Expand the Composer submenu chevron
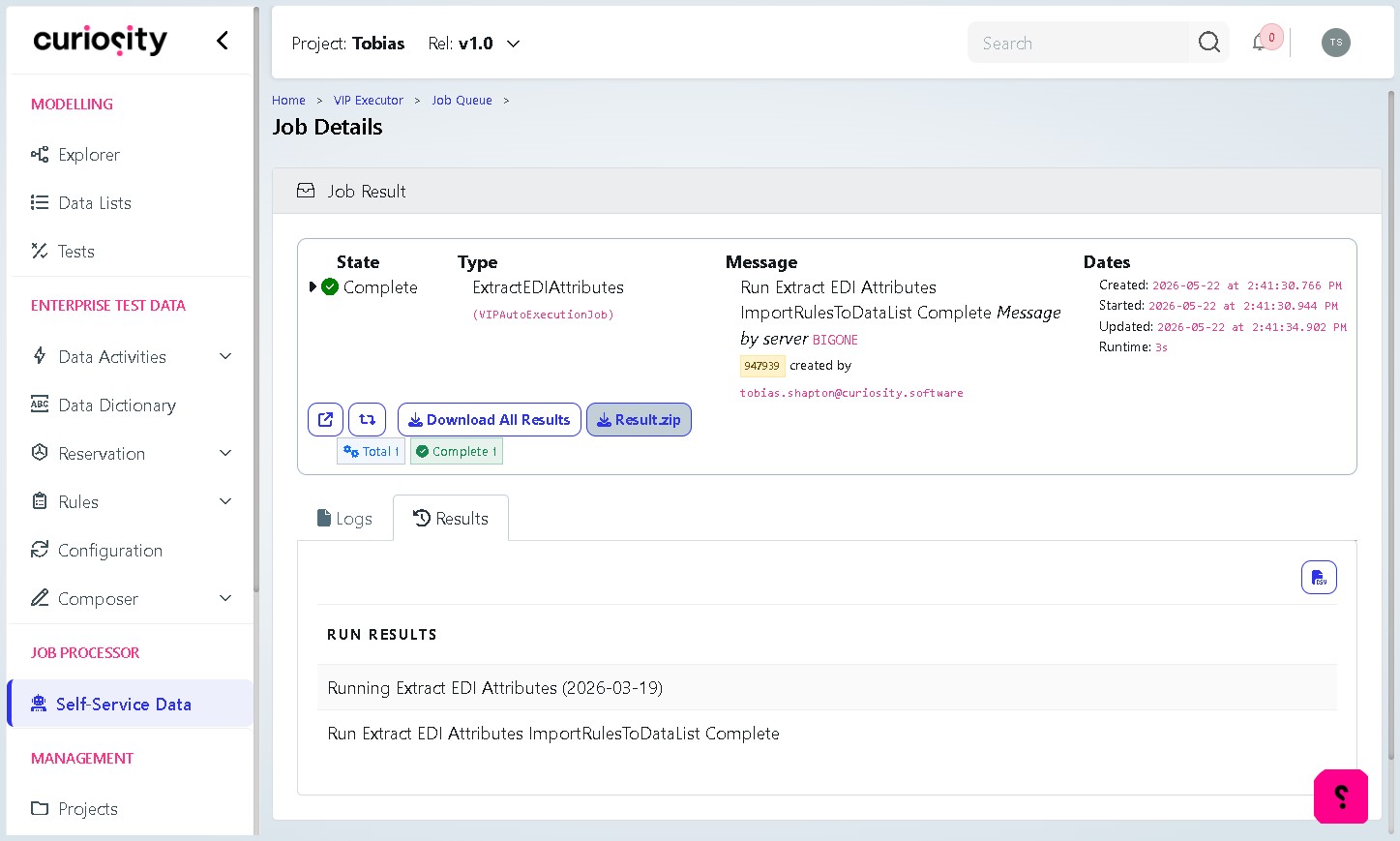Viewport: 1400px width, 841px height. click(225, 598)
